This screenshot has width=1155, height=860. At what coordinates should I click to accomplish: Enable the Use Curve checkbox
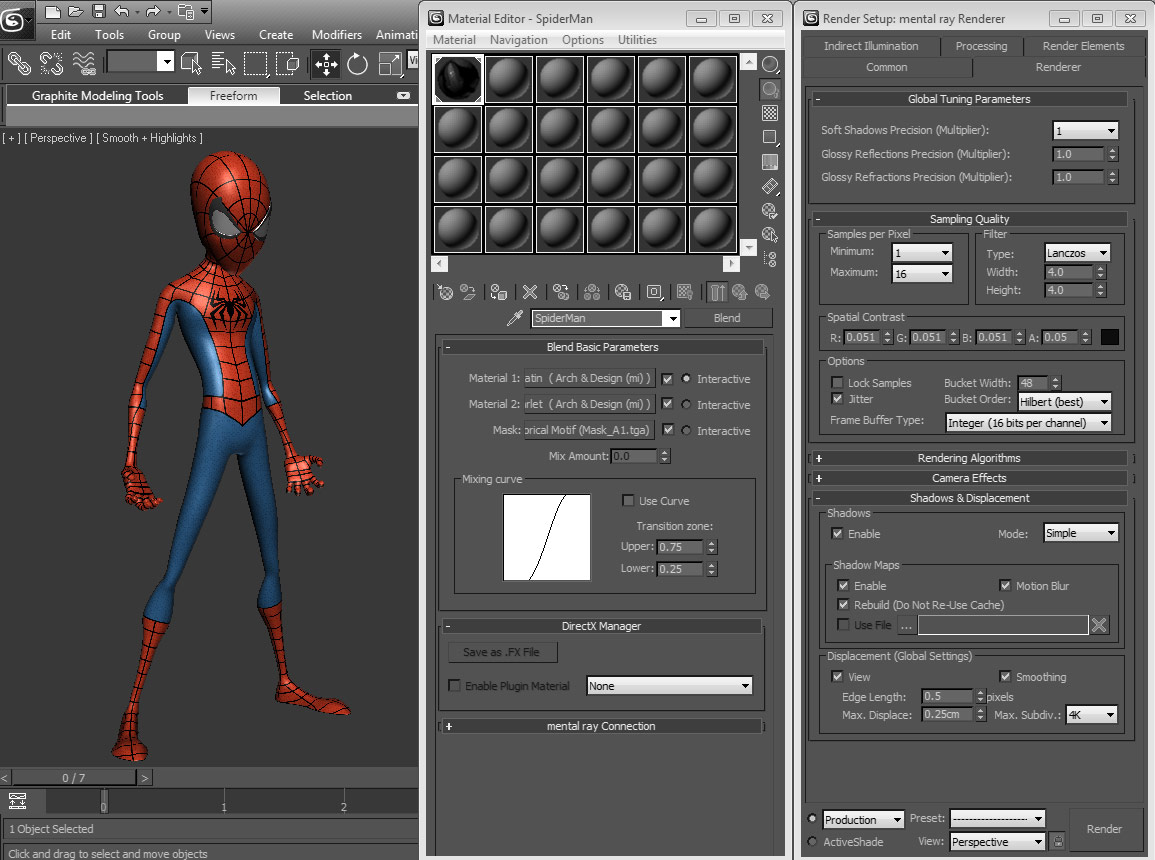628,501
